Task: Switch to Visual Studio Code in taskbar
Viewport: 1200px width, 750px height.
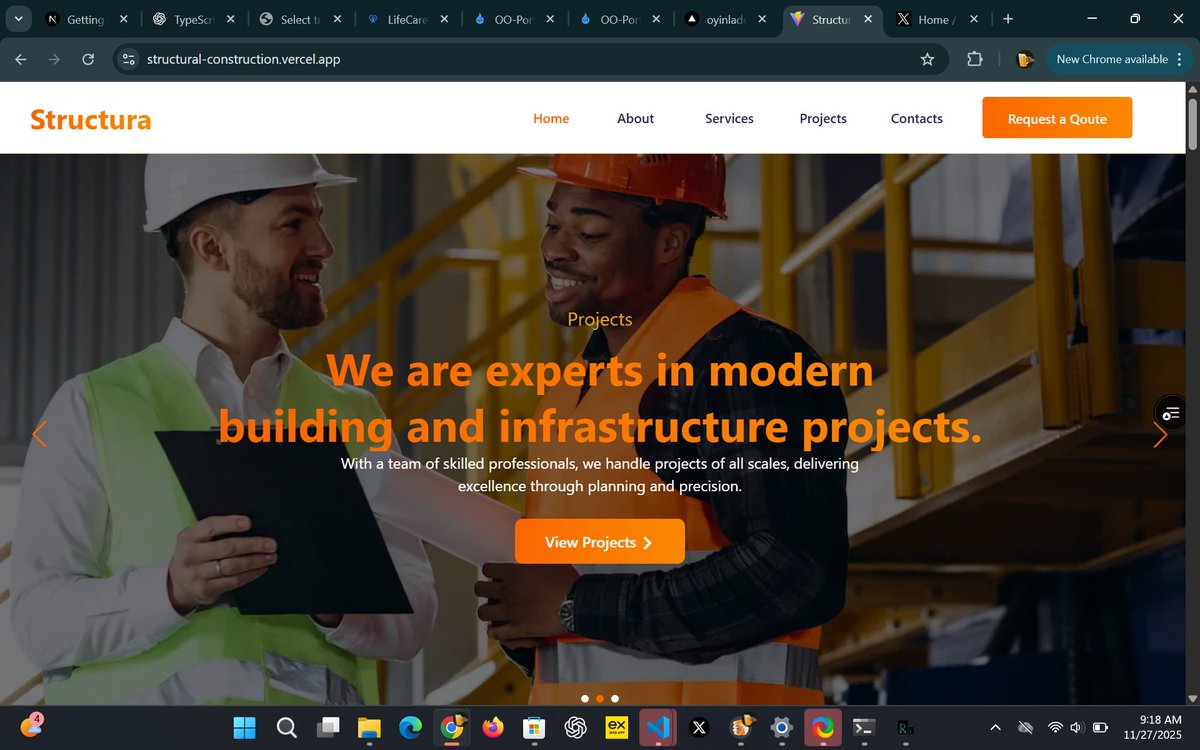Action: pyautogui.click(x=658, y=727)
